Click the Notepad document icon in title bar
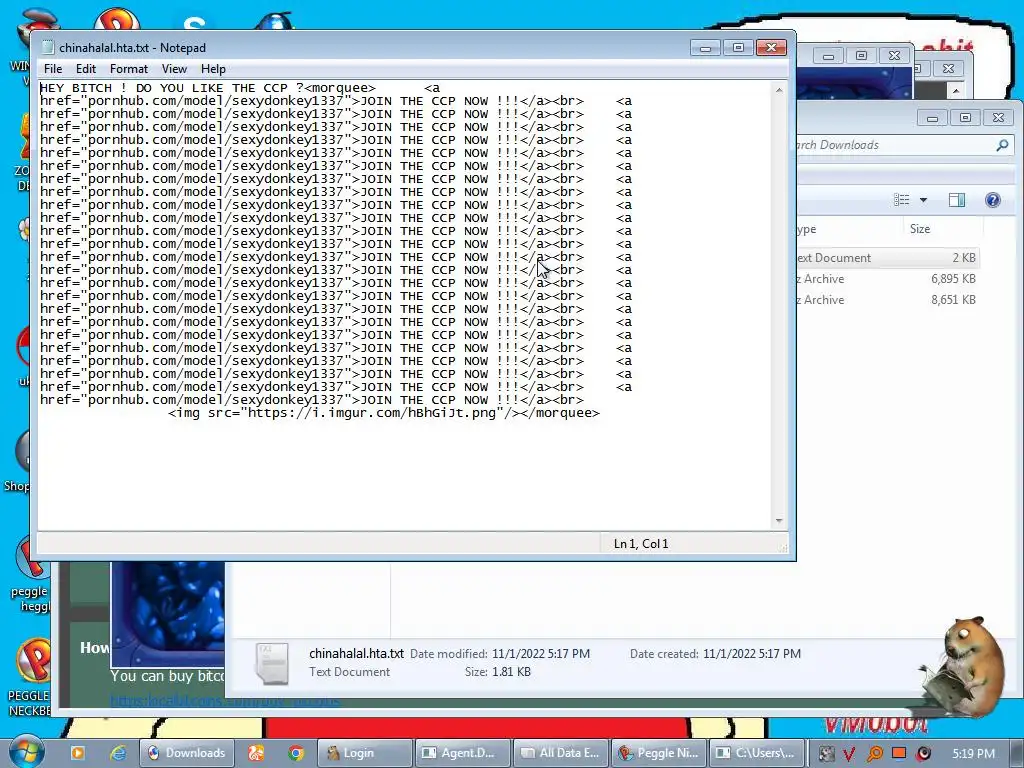This screenshot has height=768, width=1024. click(x=47, y=48)
